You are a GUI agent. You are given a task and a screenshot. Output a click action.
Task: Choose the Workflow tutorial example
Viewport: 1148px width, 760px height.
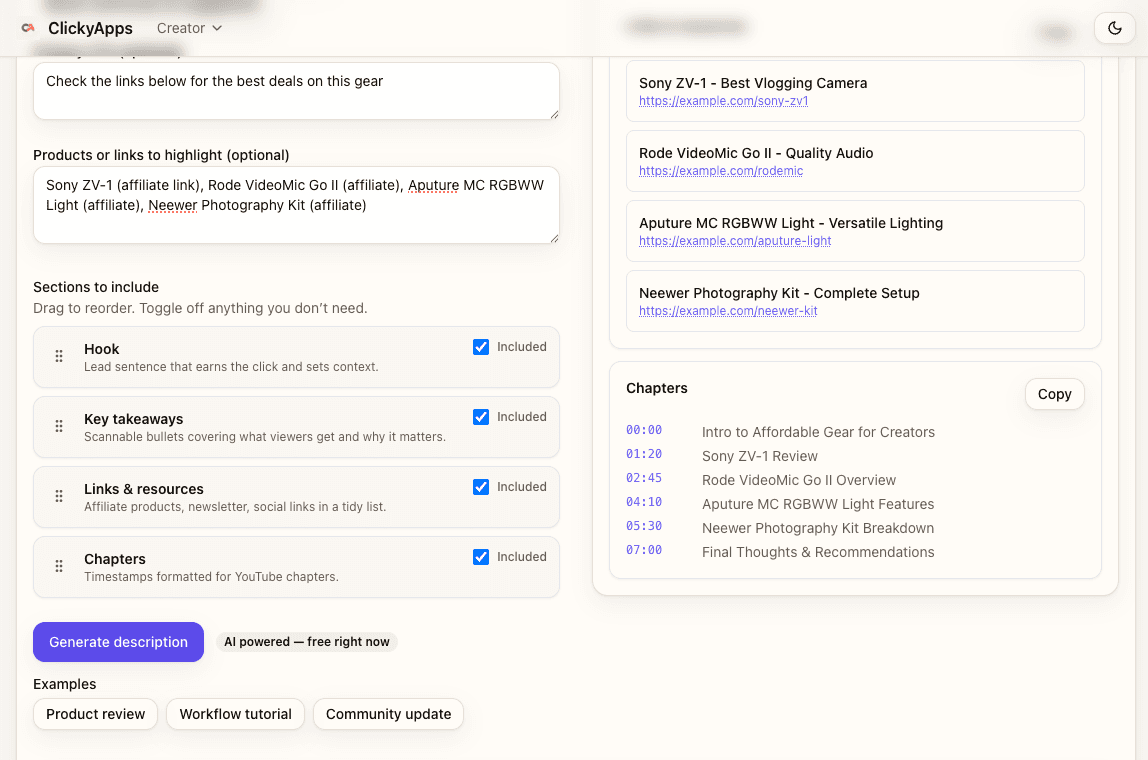click(235, 714)
